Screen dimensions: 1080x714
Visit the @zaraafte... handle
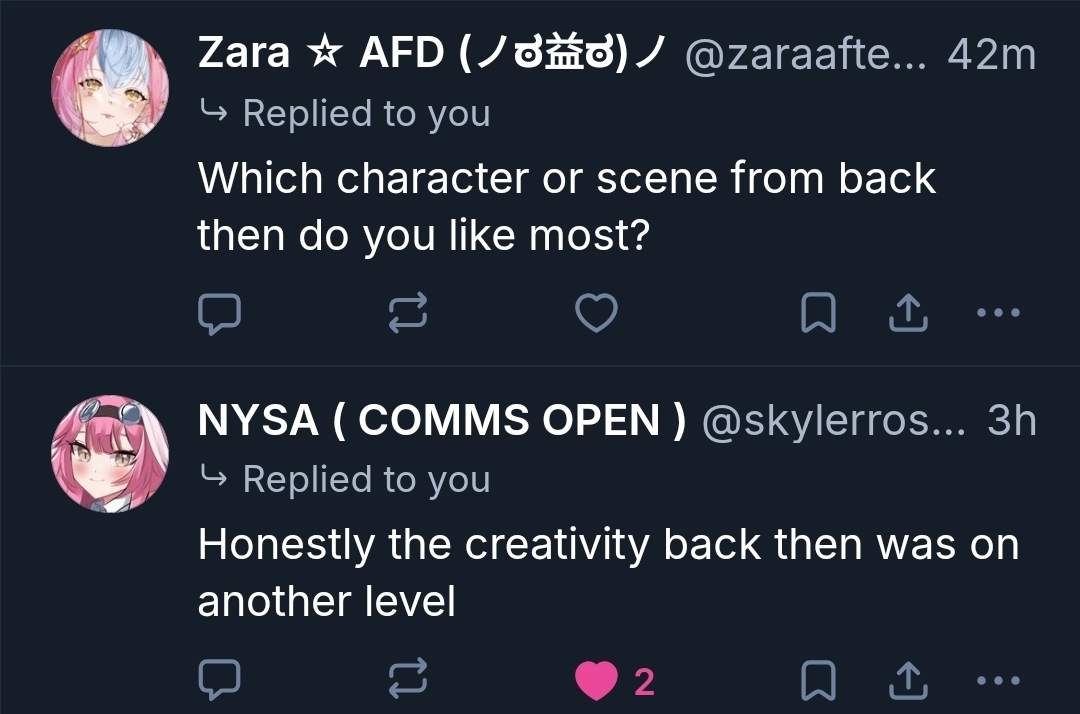807,55
